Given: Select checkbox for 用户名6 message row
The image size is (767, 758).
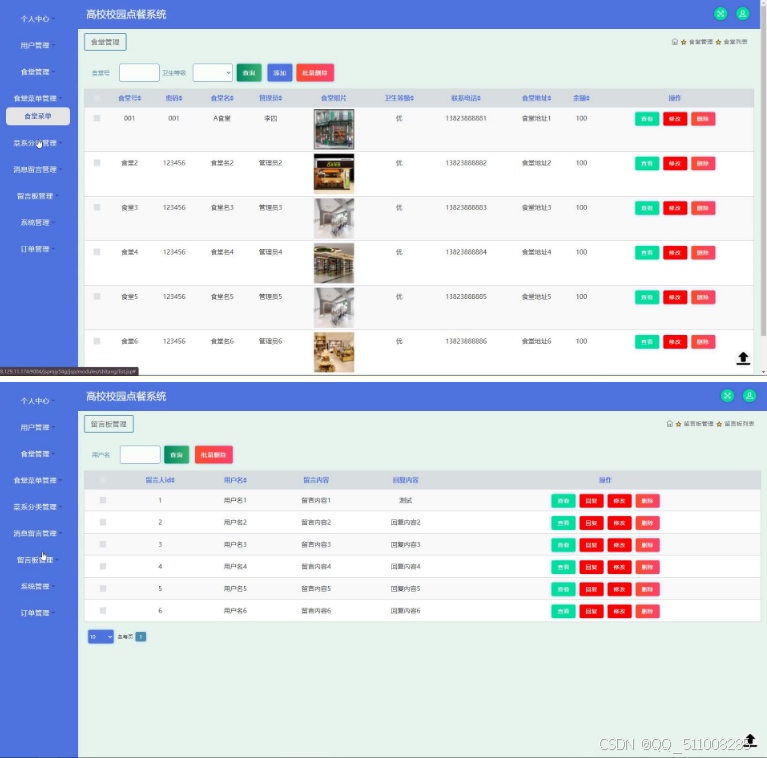Looking at the screenshot, I should pos(103,610).
